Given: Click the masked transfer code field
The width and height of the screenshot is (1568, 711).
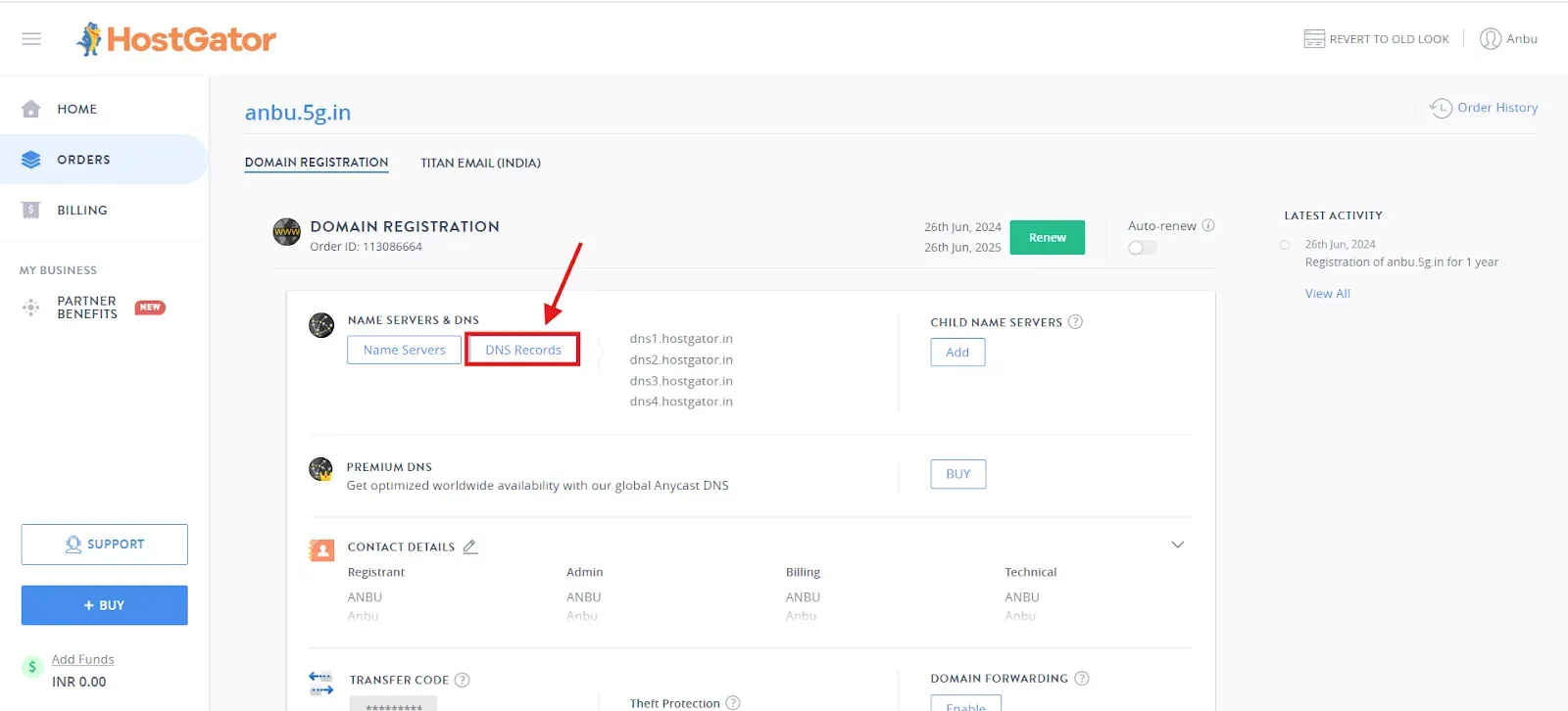Looking at the screenshot, I should (x=393, y=703).
